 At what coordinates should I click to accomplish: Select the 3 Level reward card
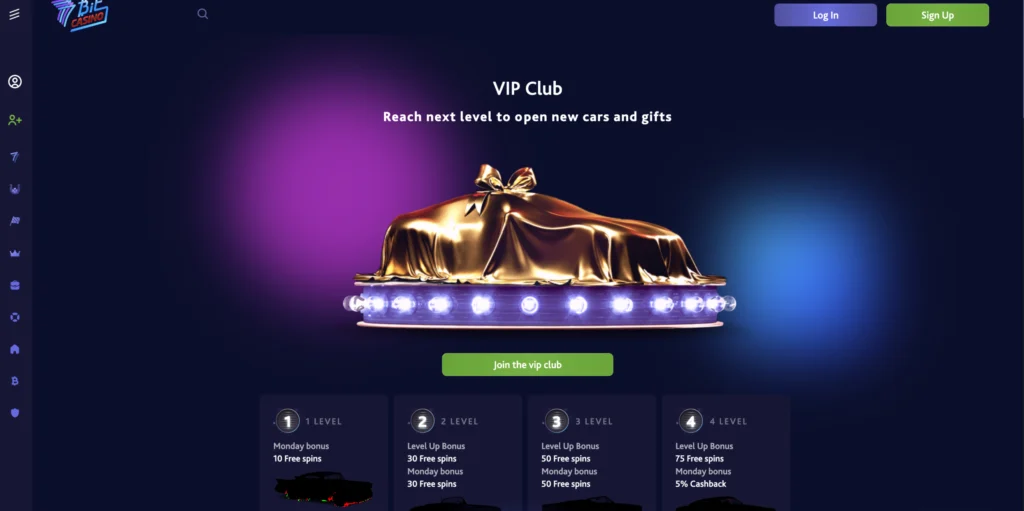point(592,453)
